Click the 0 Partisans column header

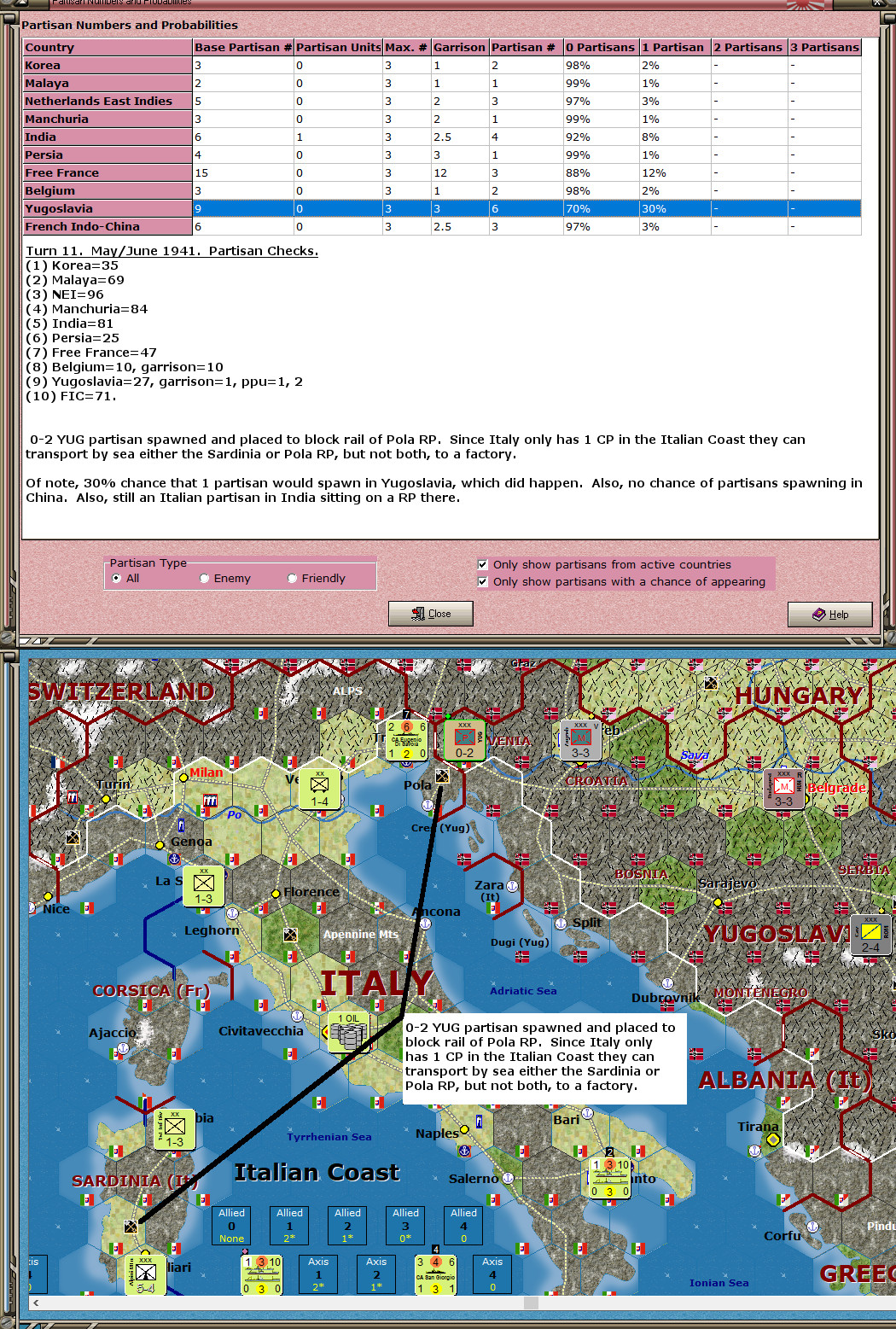(x=602, y=47)
